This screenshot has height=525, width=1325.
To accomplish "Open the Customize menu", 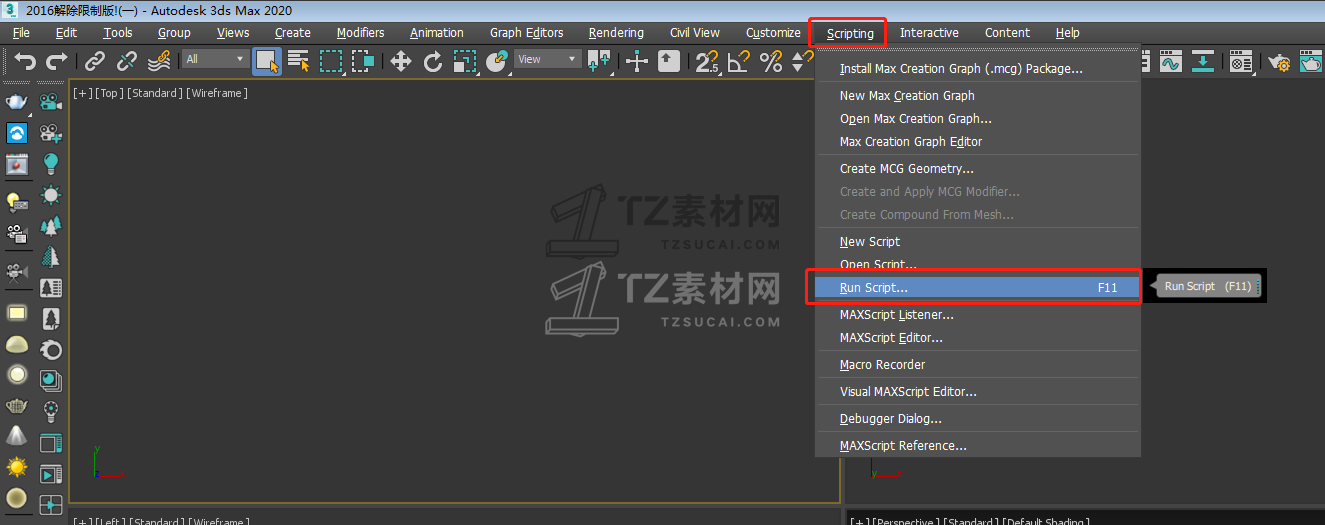I will coord(773,33).
